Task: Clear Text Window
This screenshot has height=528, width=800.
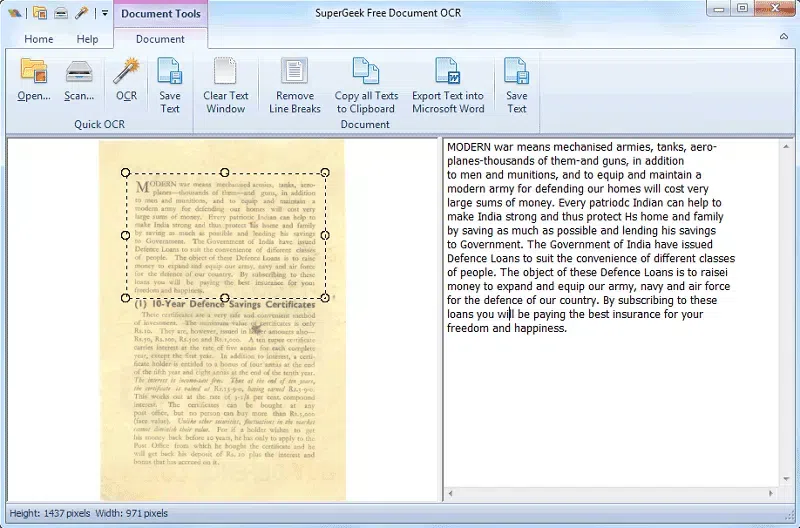Action: pyautogui.click(x=225, y=85)
